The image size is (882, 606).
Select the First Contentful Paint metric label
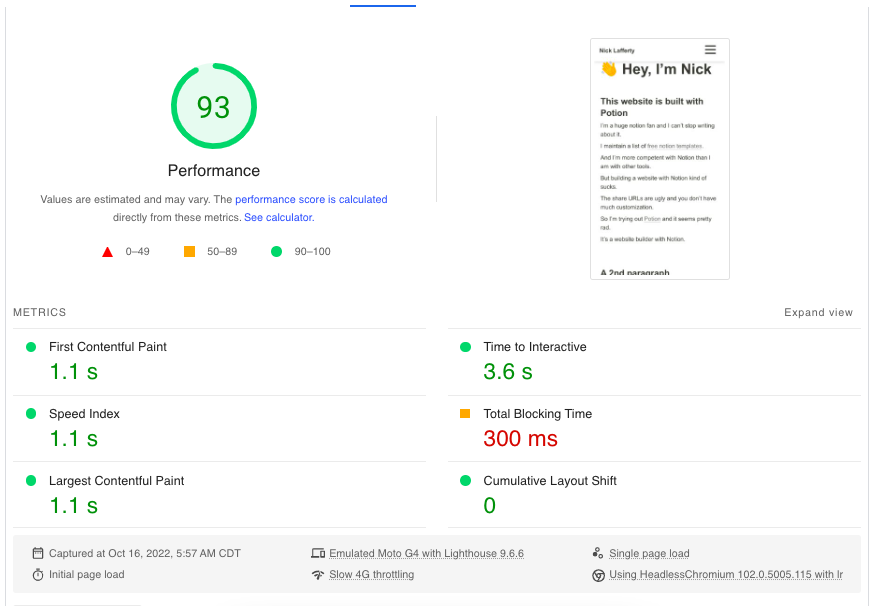click(108, 347)
